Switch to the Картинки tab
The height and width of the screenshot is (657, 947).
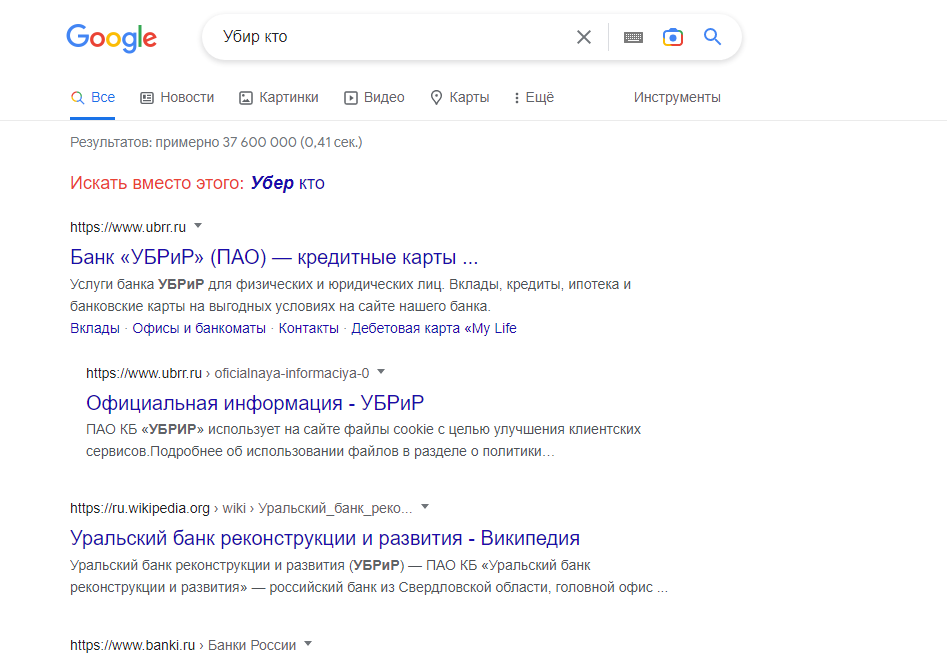[279, 97]
